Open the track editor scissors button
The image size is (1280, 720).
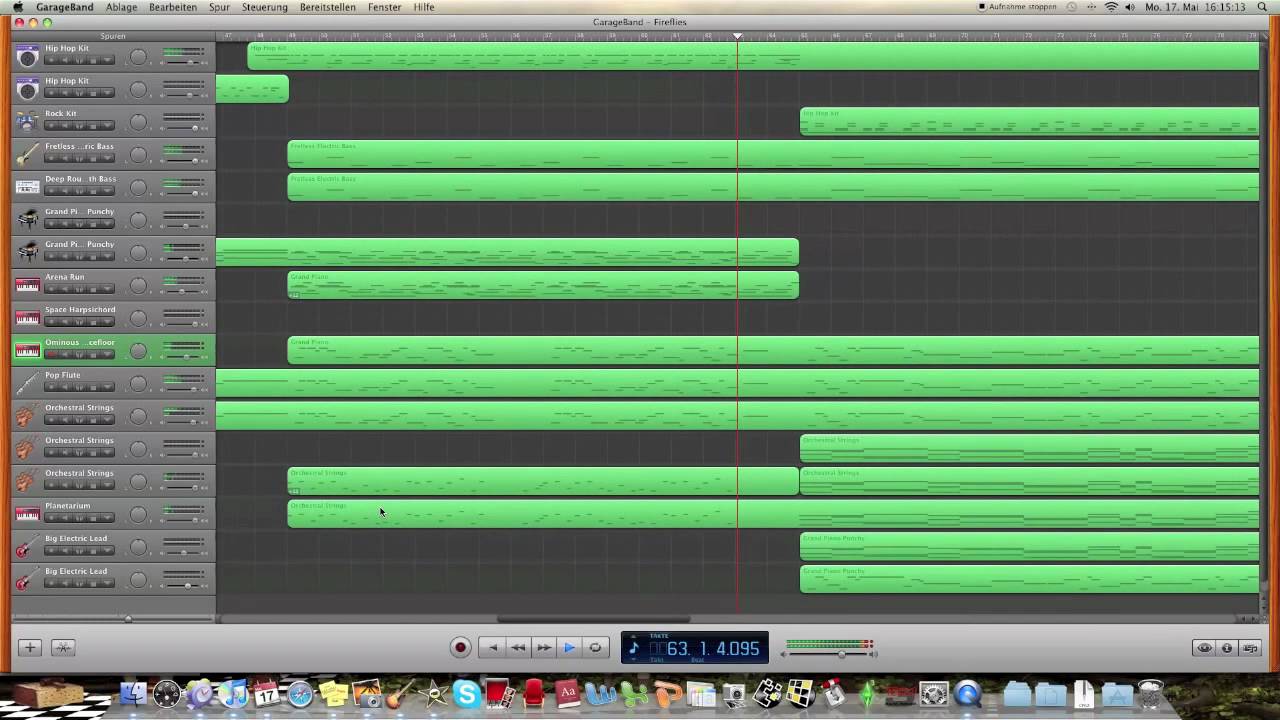(x=63, y=648)
